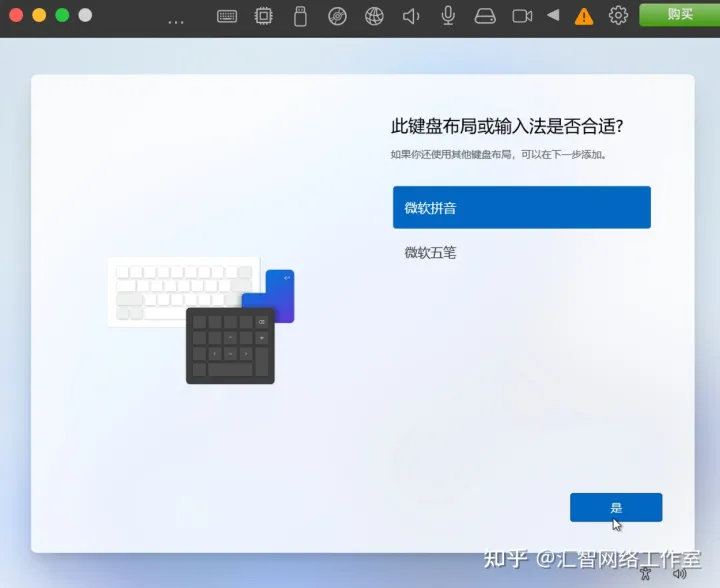Click the microphone icon in toolbar
Image resolution: width=720 pixels, height=588 pixels.
click(x=448, y=16)
